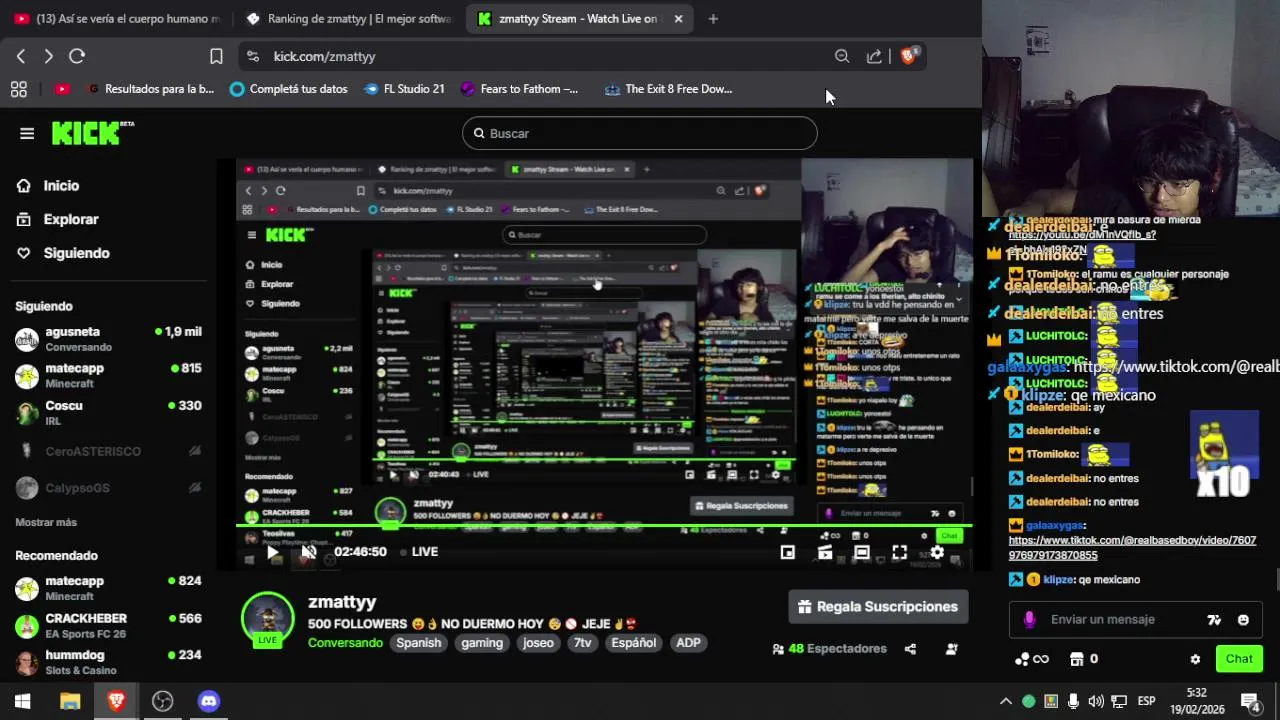The image size is (1280, 720).
Task: Open Siguiendo heart menu item
Action: (63, 253)
